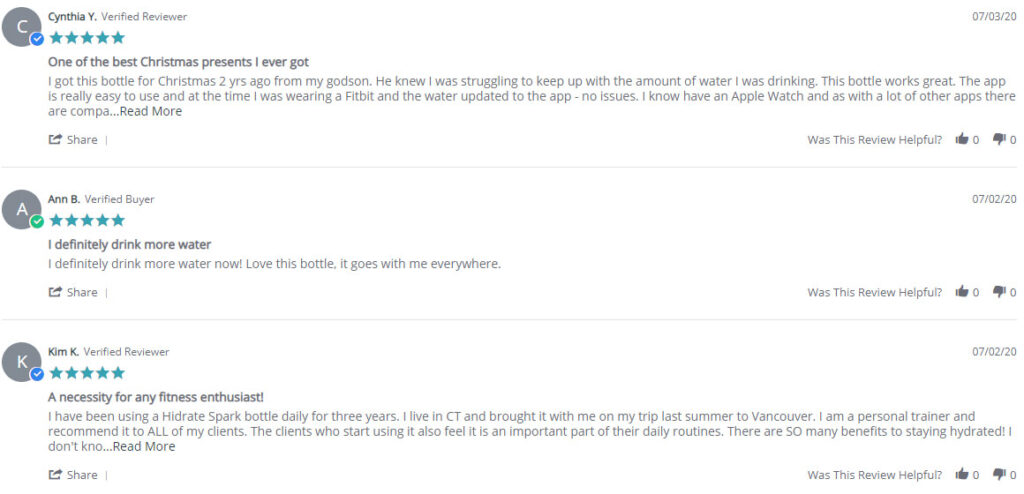Viewport: 1024px width, 494px height.
Task: Click the star rating on Ann B.'s review
Action: click(x=87, y=220)
